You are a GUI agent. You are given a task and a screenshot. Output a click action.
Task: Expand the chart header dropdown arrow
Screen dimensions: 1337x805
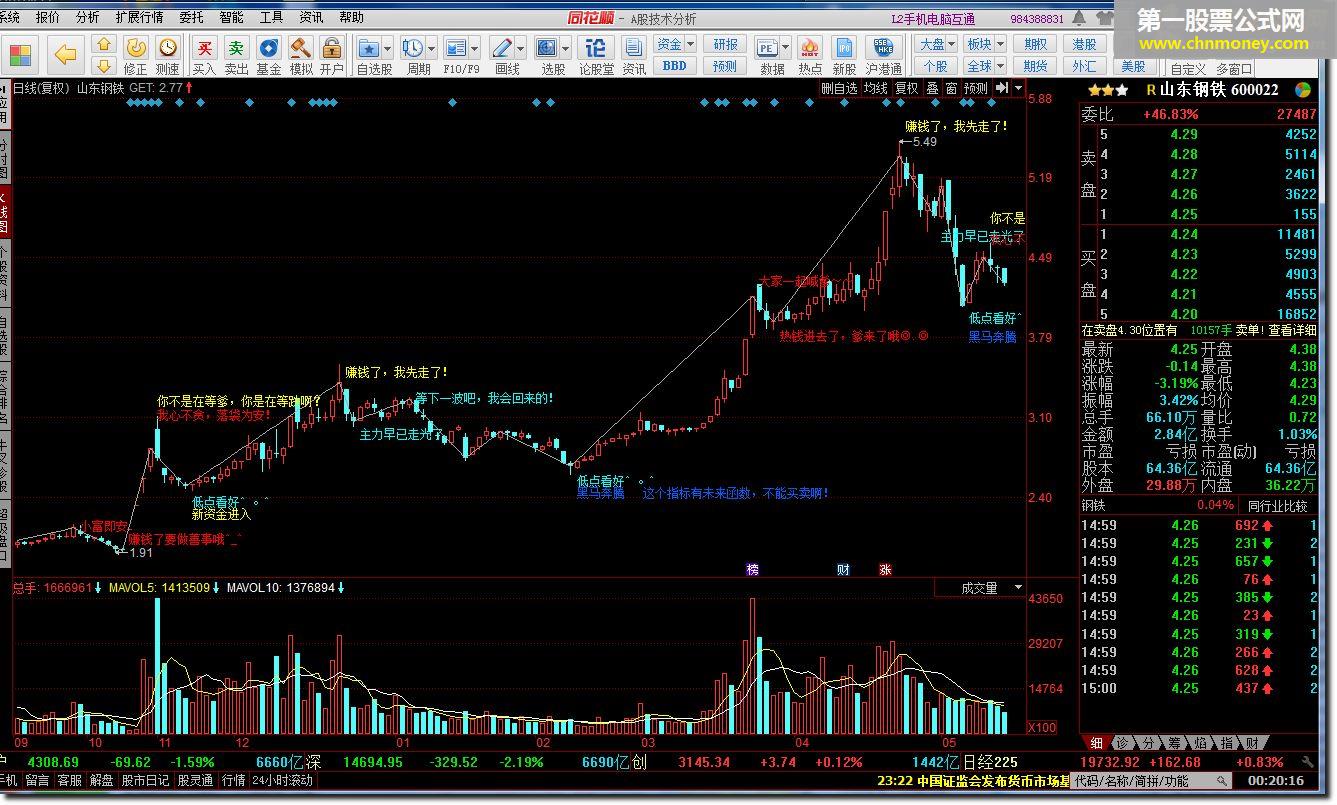tap(1019, 88)
